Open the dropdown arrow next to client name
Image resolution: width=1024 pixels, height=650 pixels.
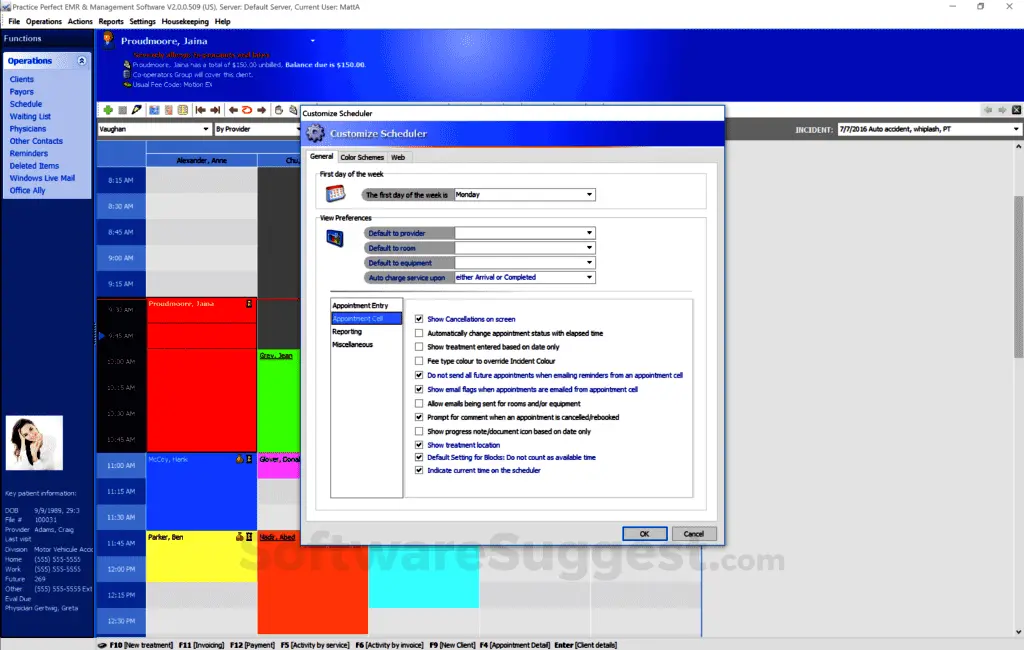point(313,41)
